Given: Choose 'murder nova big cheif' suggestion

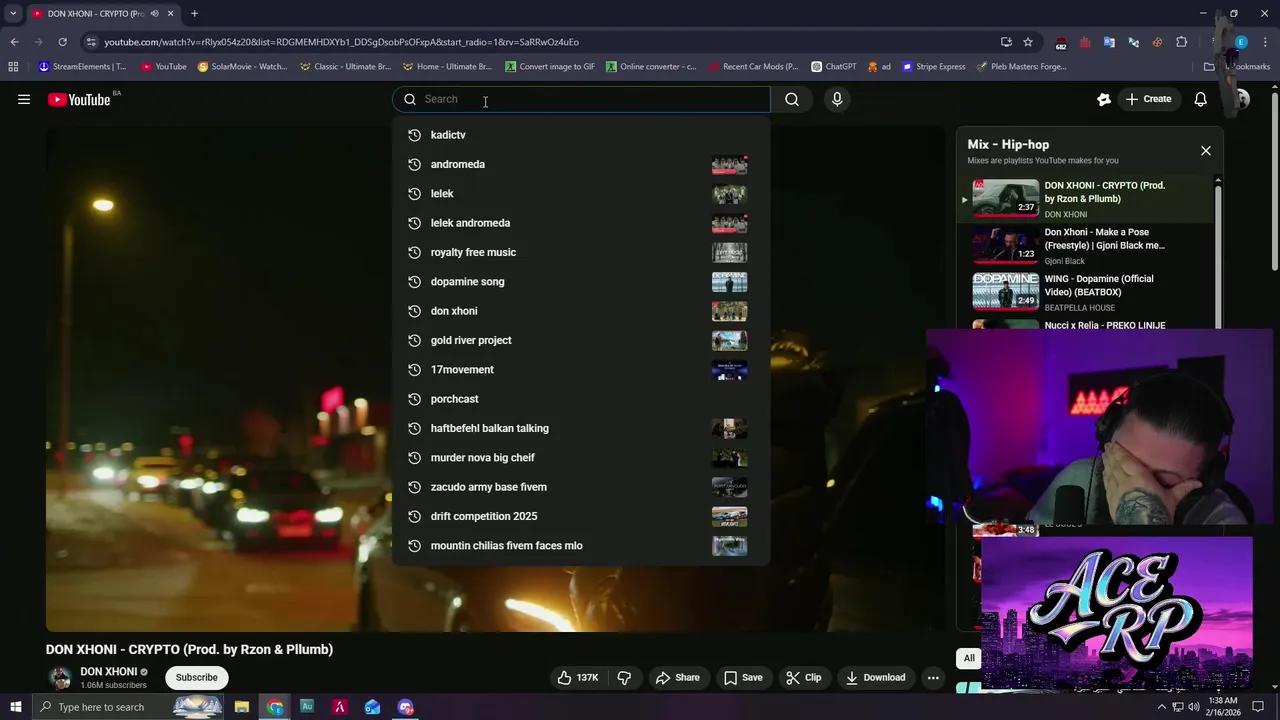Looking at the screenshot, I should (581, 457).
